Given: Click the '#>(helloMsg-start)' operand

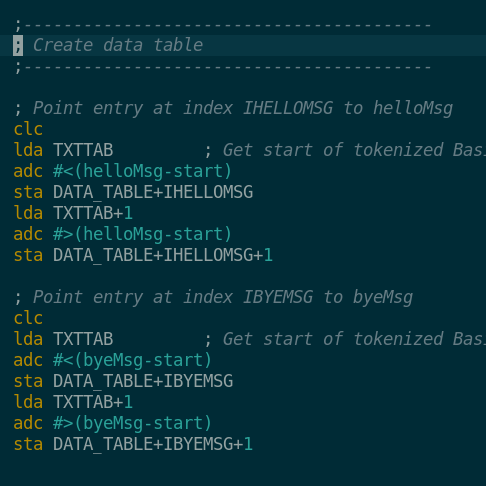Looking at the screenshot, I should click(142, 234).
